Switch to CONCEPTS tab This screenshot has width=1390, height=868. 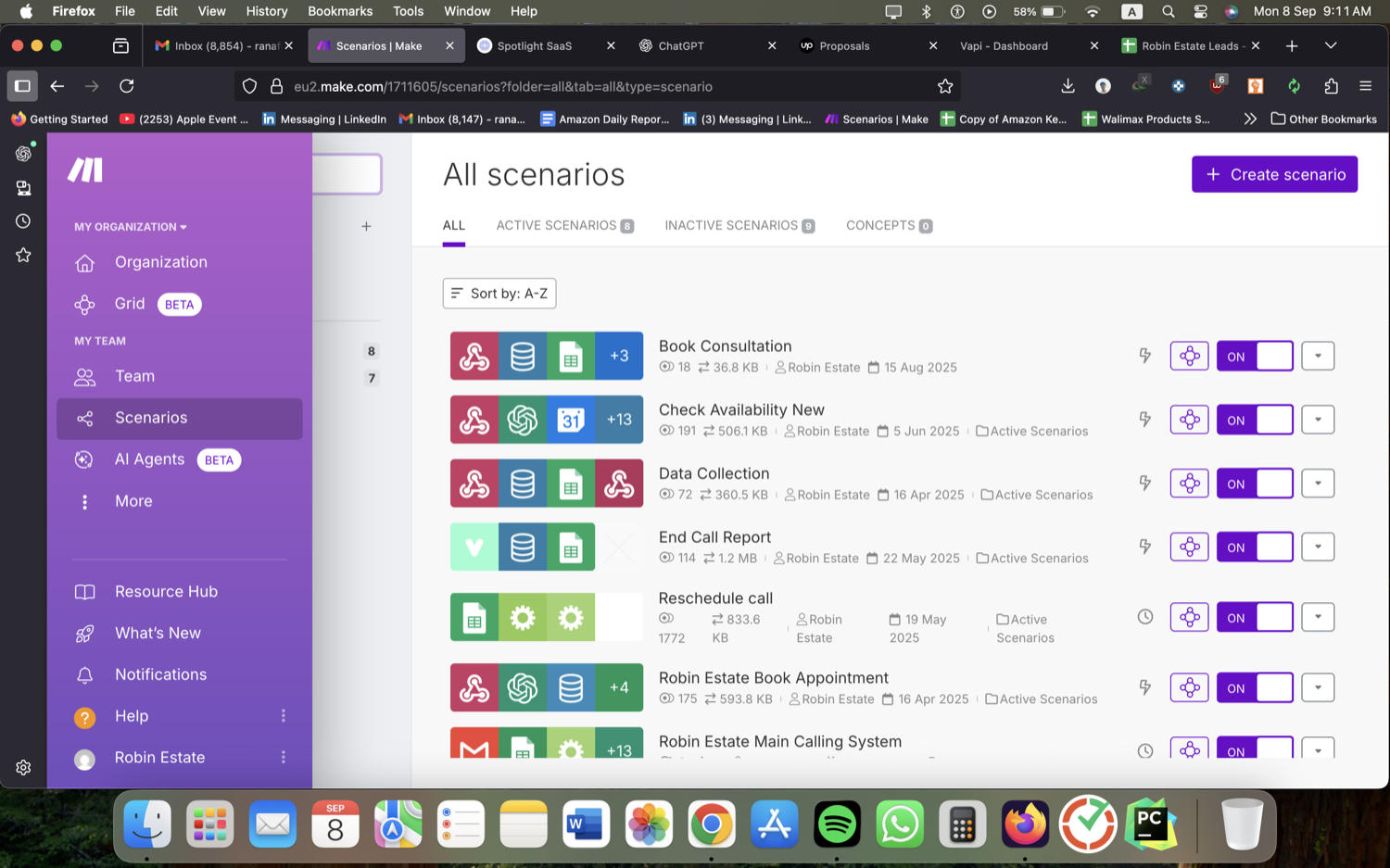coord(889,225)
